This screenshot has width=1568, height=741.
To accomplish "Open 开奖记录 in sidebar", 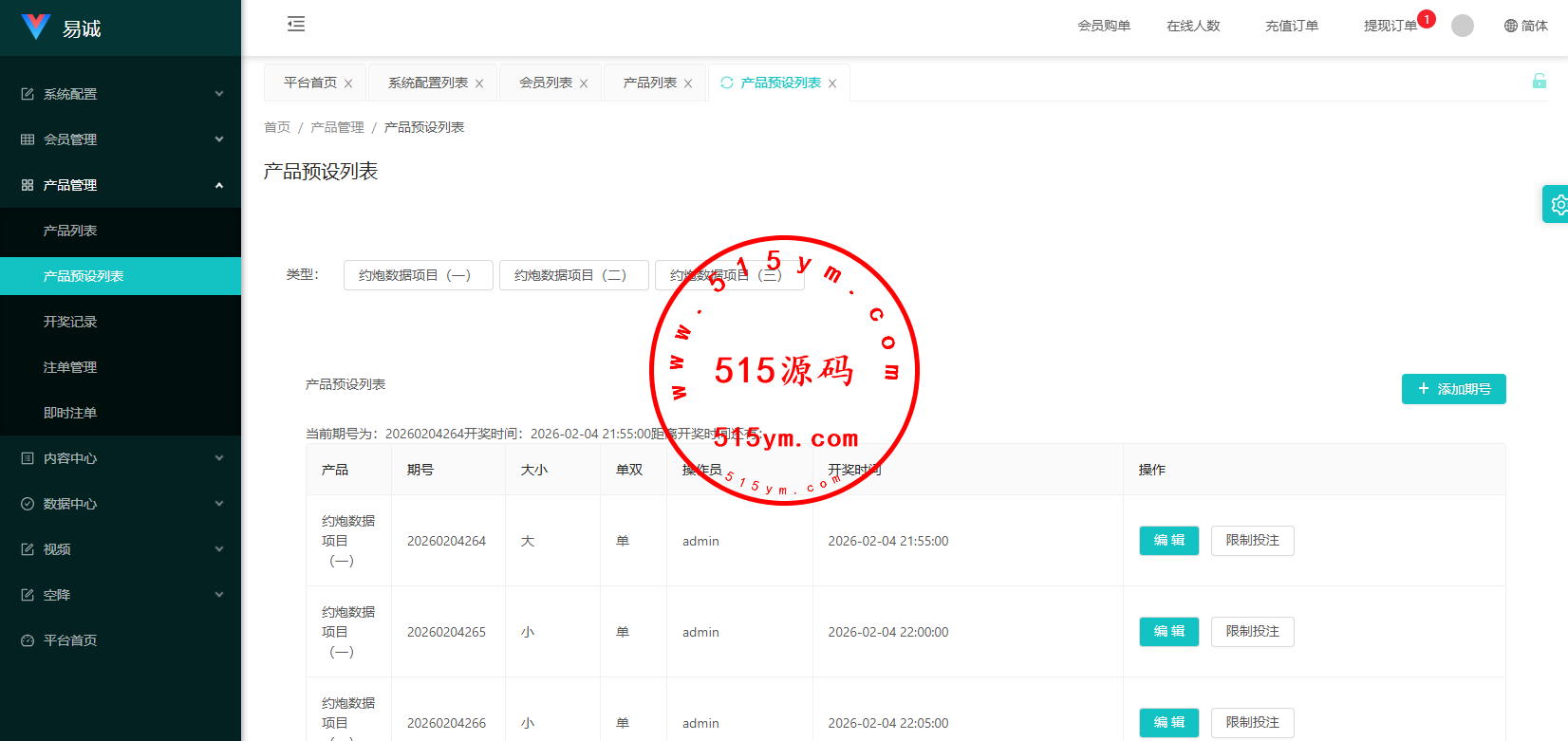I will coord(70,322).
